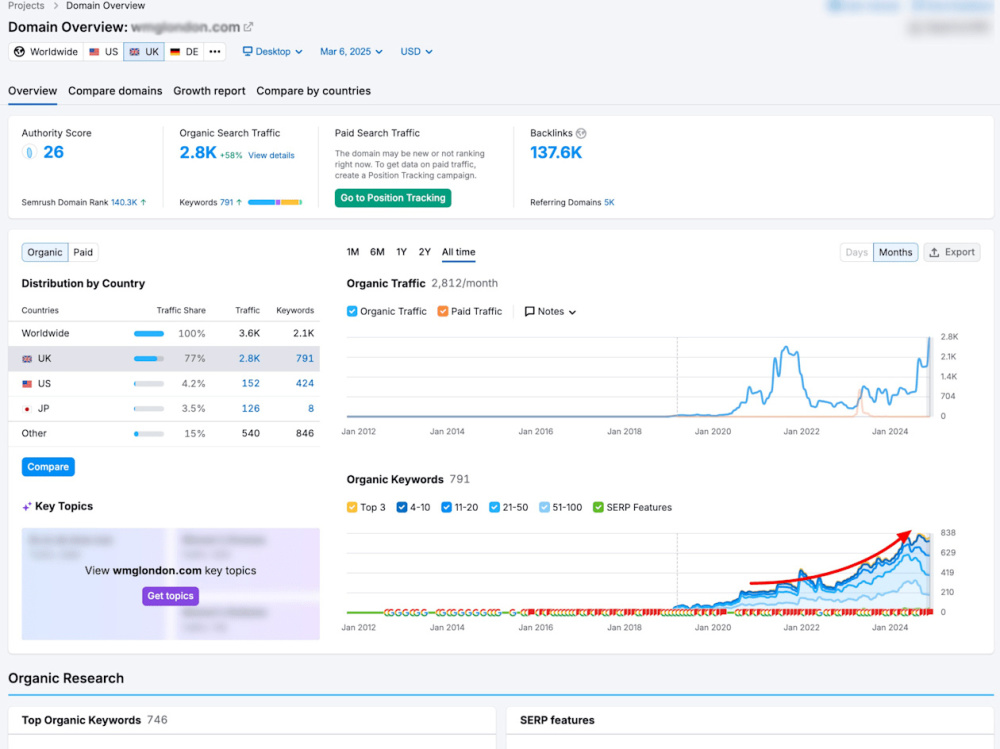Click the Semrush Domain Rank up arrow
Image resolution: width=1000 pixels, height=749 pixels.
coord(143,202)
